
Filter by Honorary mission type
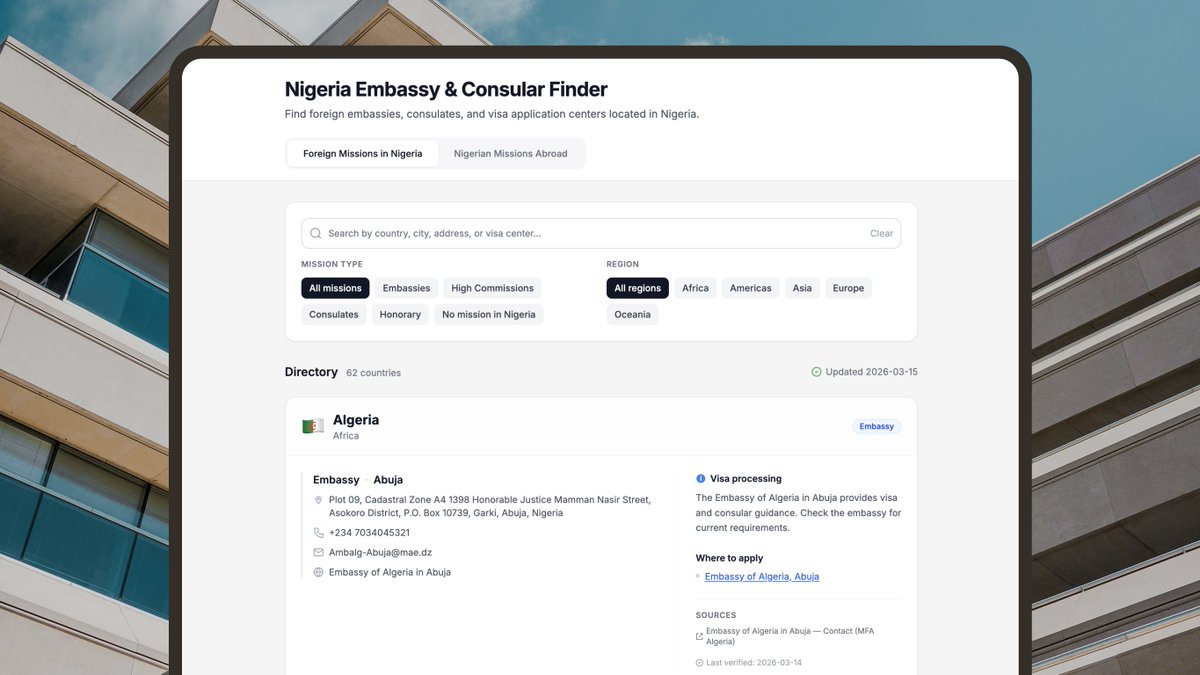tap(400, 314)
